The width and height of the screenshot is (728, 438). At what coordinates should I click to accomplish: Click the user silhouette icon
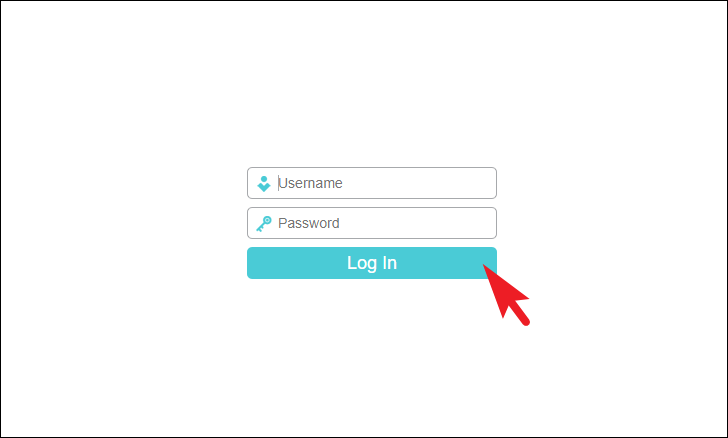pos(264,184)
